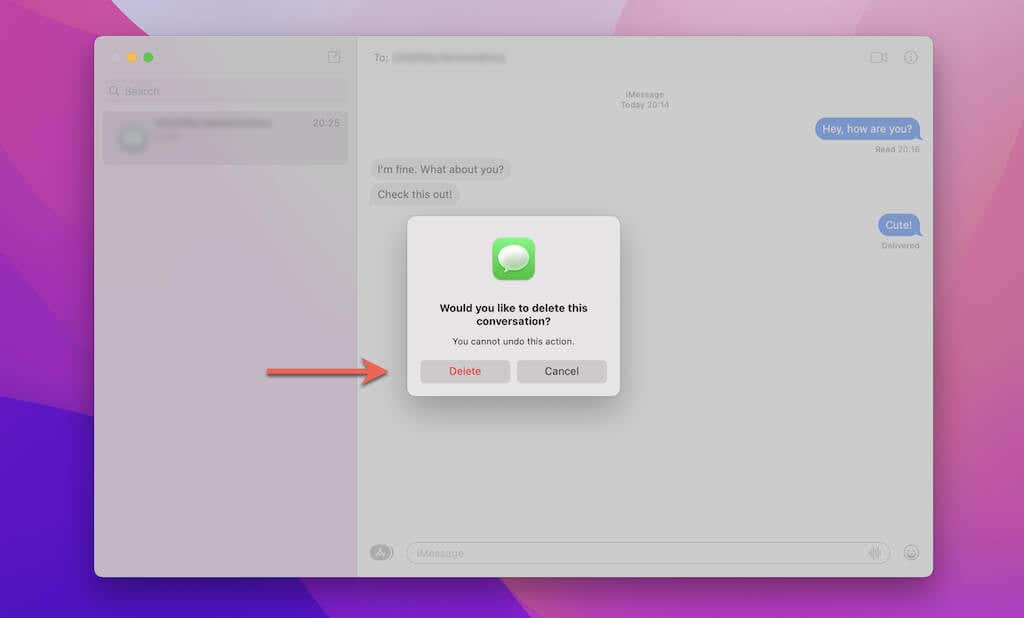Click the "Today 20:14" timestamp header
1024x618 pixels.
pyautogui.click(x=645, y=105)
